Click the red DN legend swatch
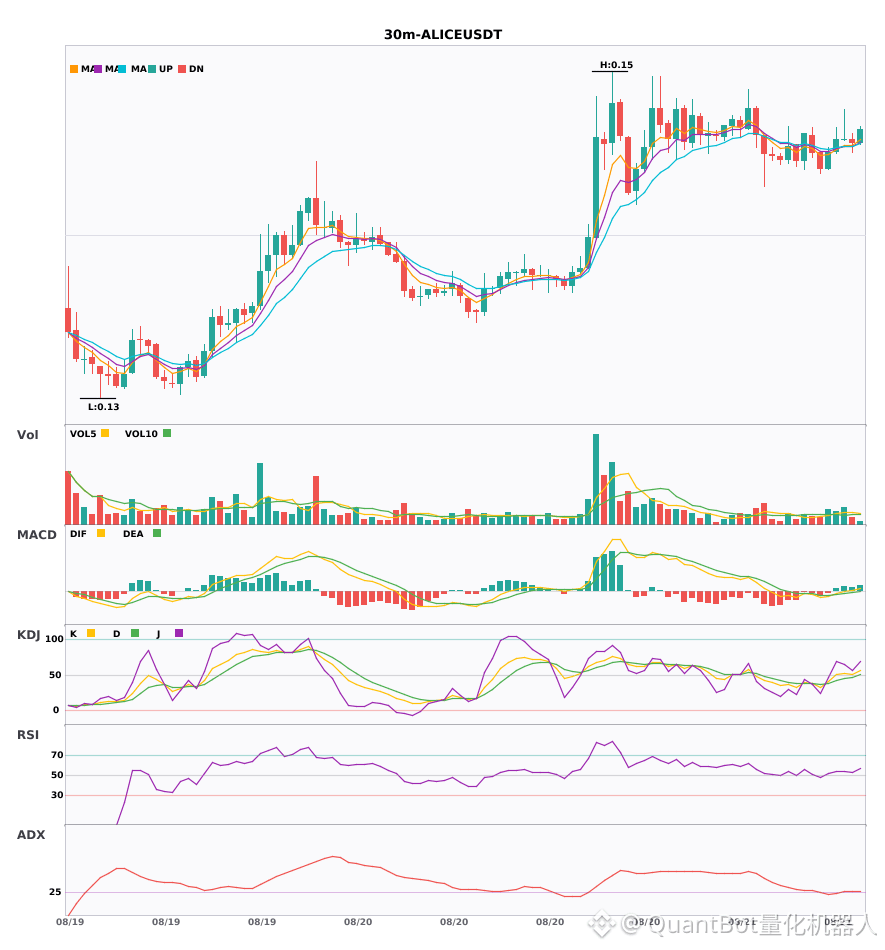 [182, 69]
